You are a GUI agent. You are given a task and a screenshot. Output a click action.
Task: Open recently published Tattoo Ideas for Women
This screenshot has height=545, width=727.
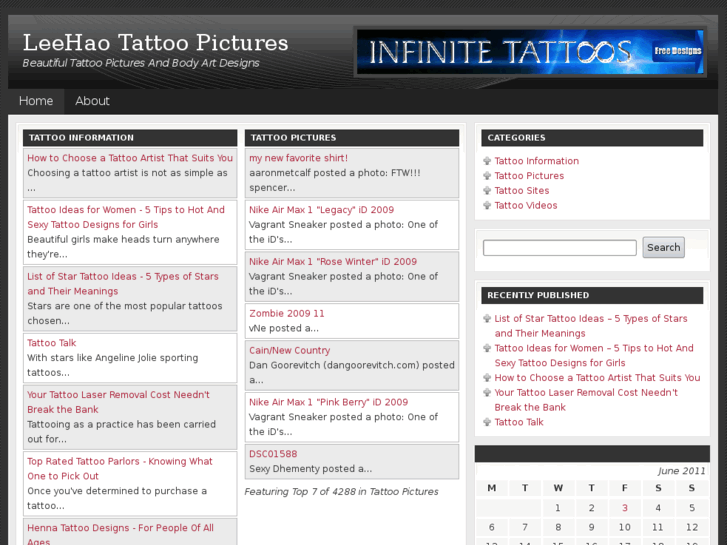click(594, 356)
